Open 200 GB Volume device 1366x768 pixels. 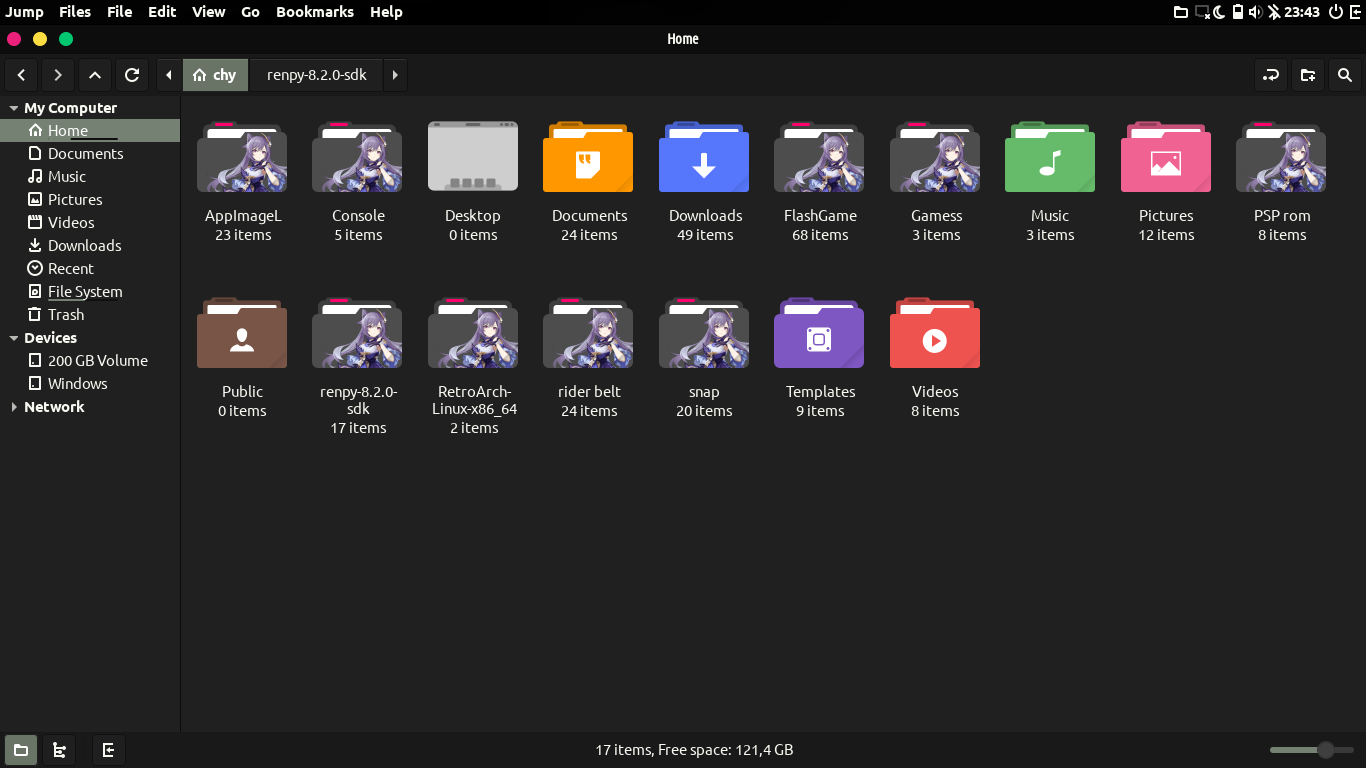(90, 360)
